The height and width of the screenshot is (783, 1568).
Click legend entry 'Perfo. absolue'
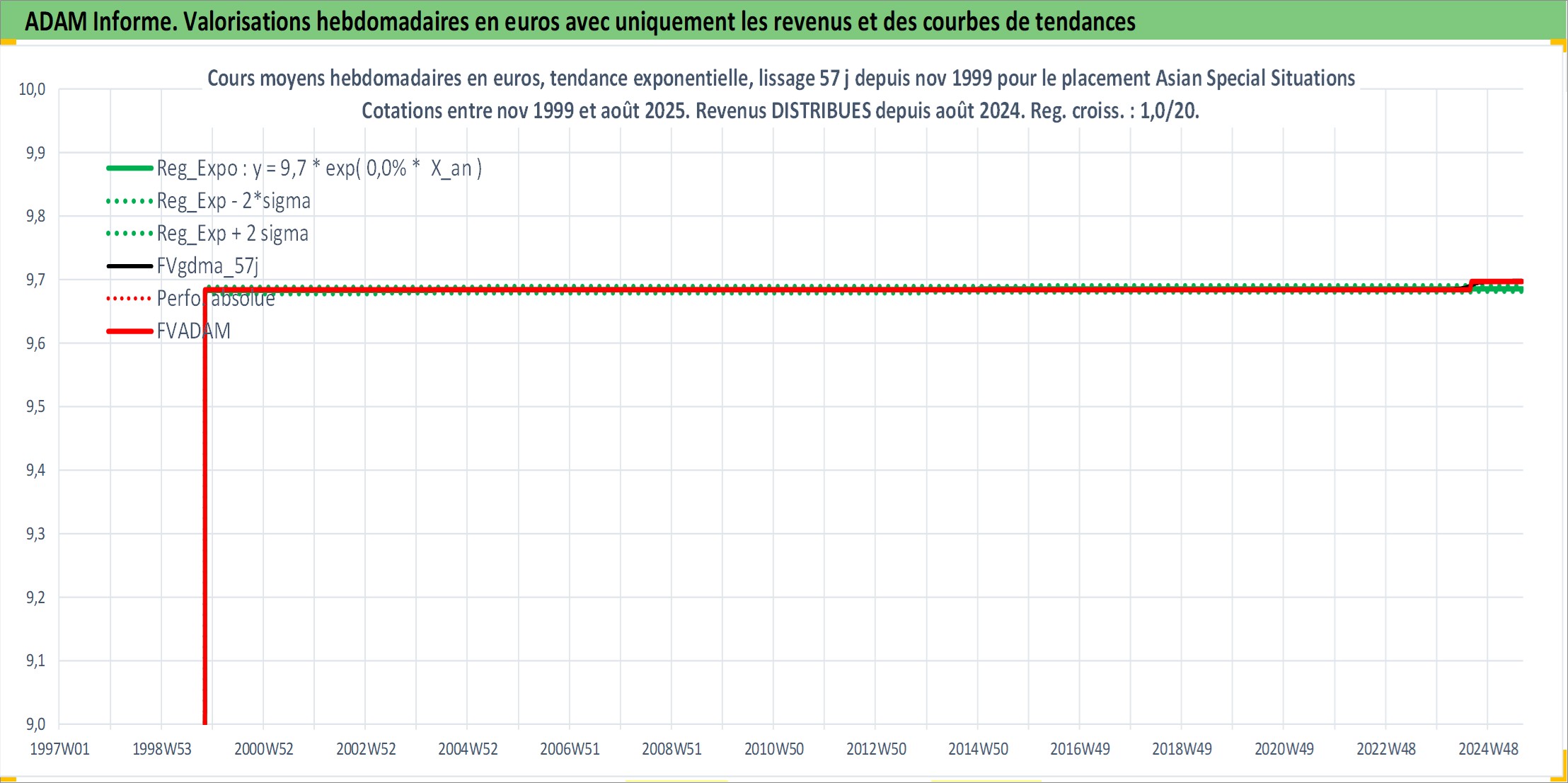click(x=216, y=299)
